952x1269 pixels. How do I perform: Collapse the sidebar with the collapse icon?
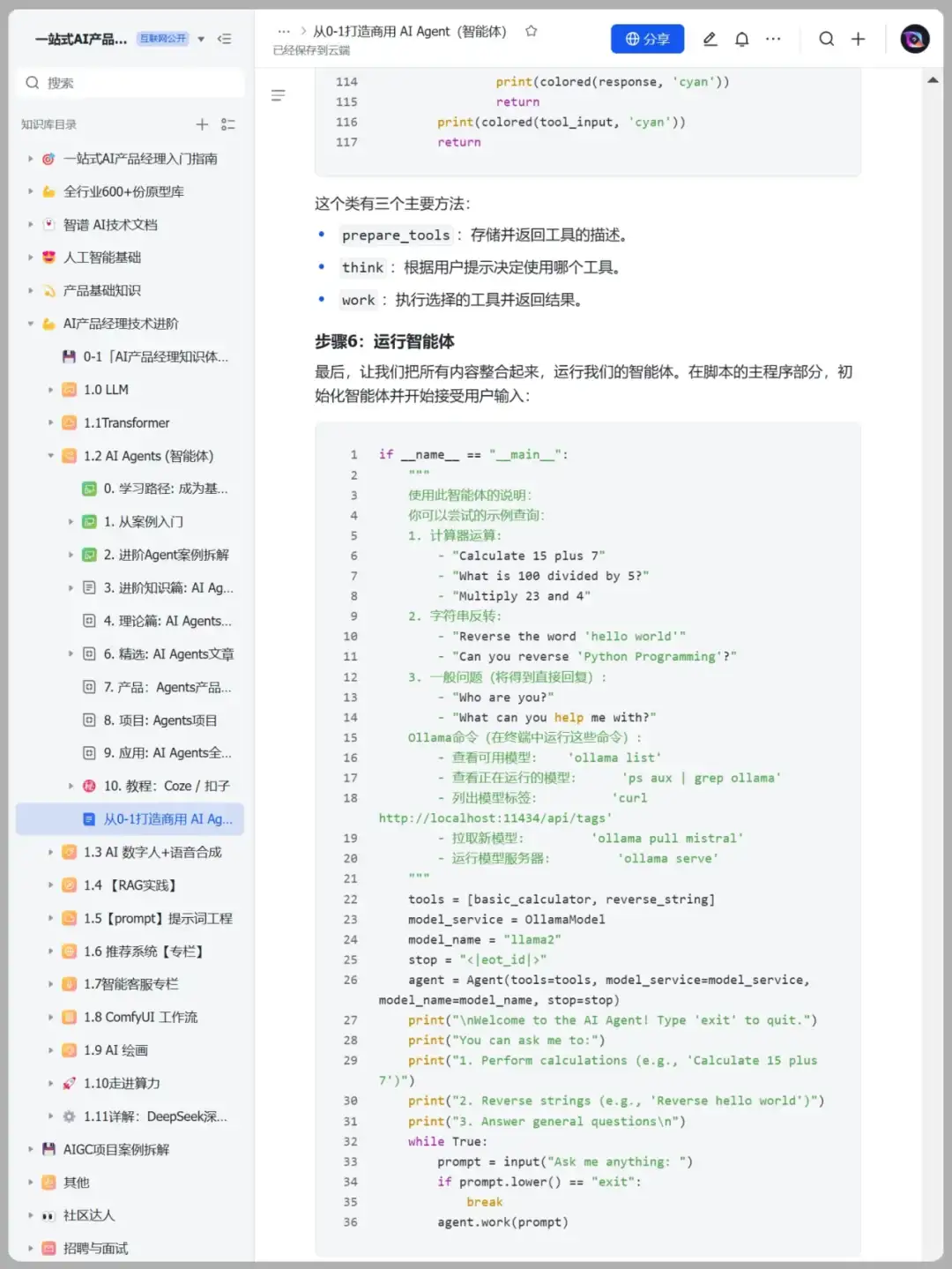[x=226, y=39]
